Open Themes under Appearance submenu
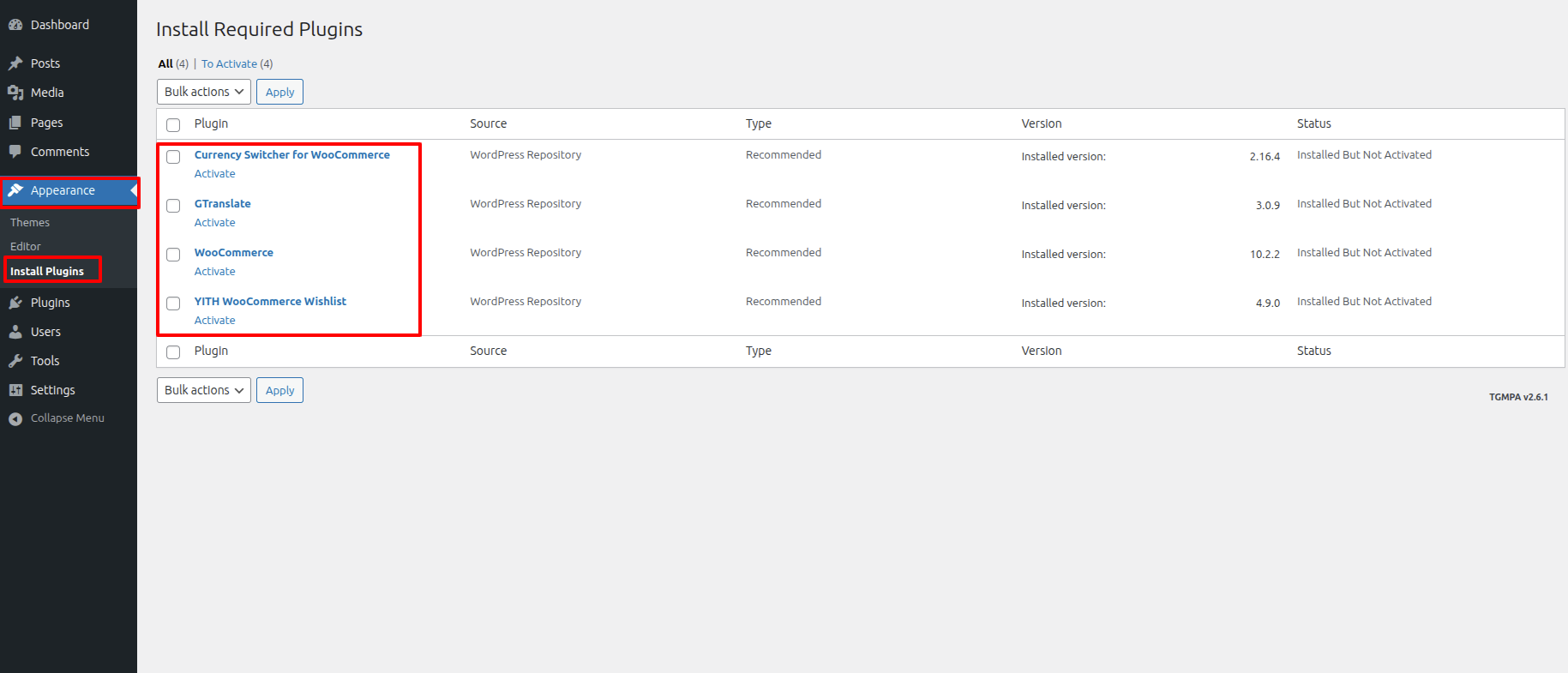This screenshot has width=1568, height=673. [x=30, y=222]
